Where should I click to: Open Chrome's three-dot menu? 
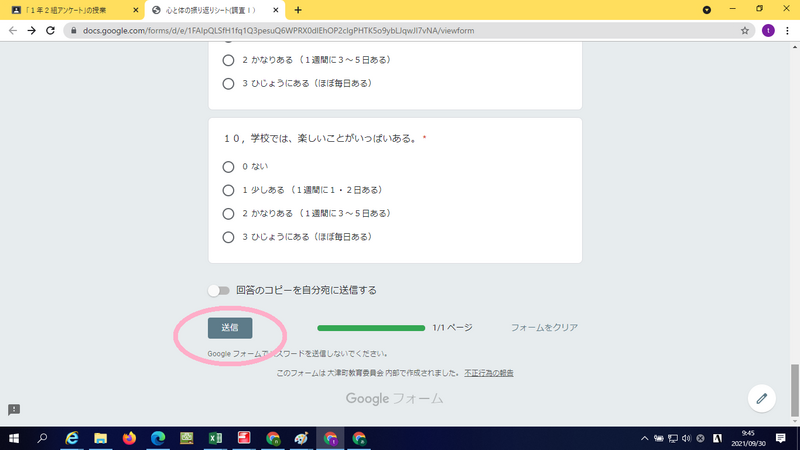788,30
